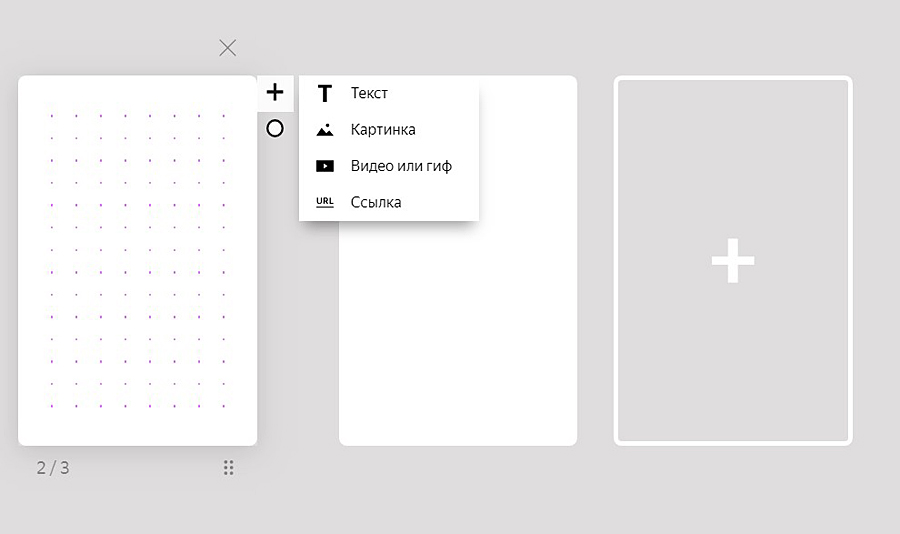This screenshot has height=534, width=900.
Task: Click the X close icon above the slide
Action: click(227, 48)
